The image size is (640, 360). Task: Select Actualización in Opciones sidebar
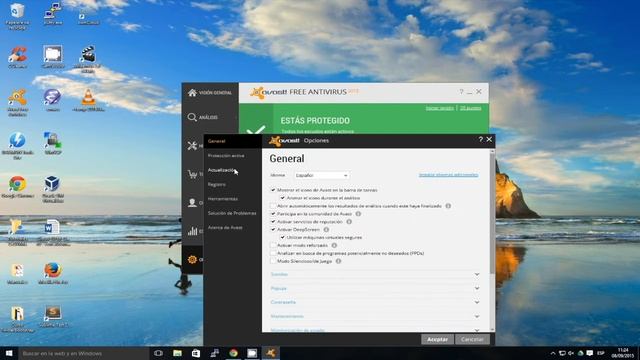coord(221,170)
